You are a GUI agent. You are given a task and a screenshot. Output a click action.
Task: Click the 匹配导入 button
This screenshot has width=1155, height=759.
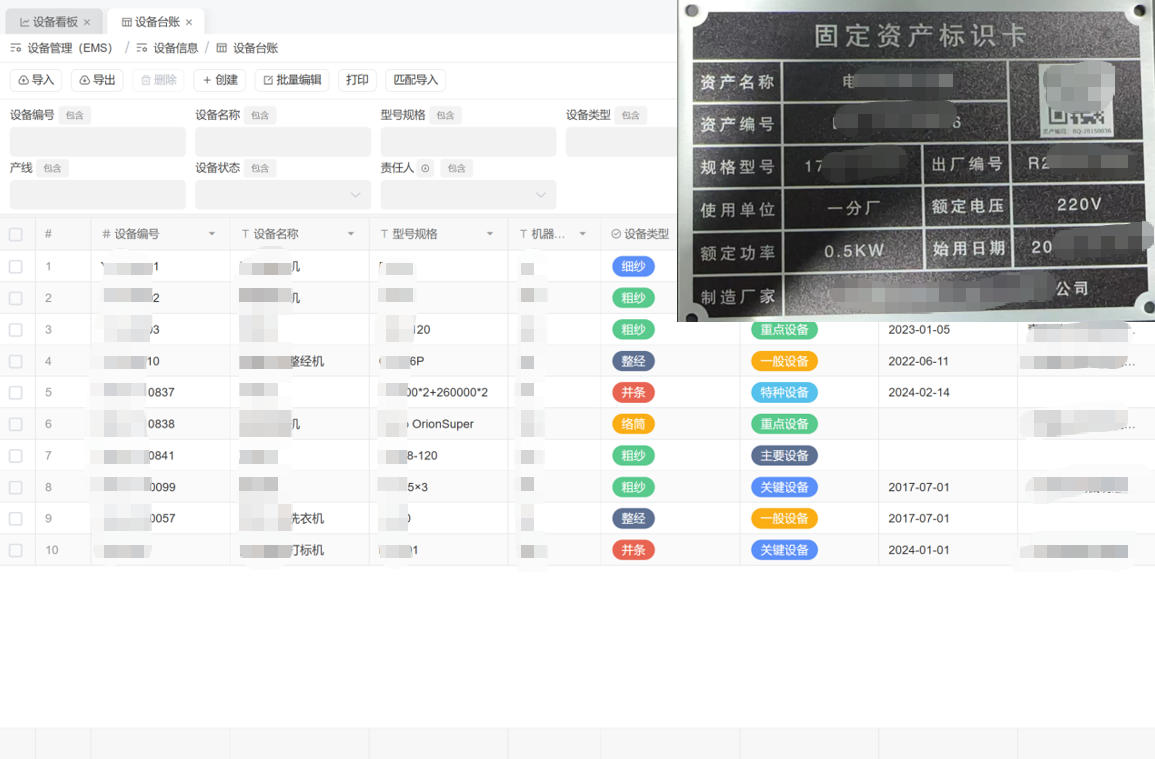tap(415, 80)
